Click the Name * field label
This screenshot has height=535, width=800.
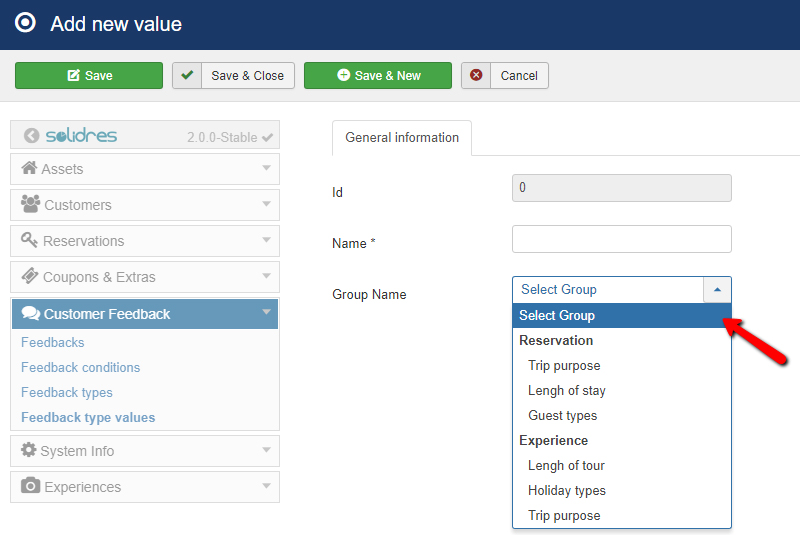click(354, 243)
